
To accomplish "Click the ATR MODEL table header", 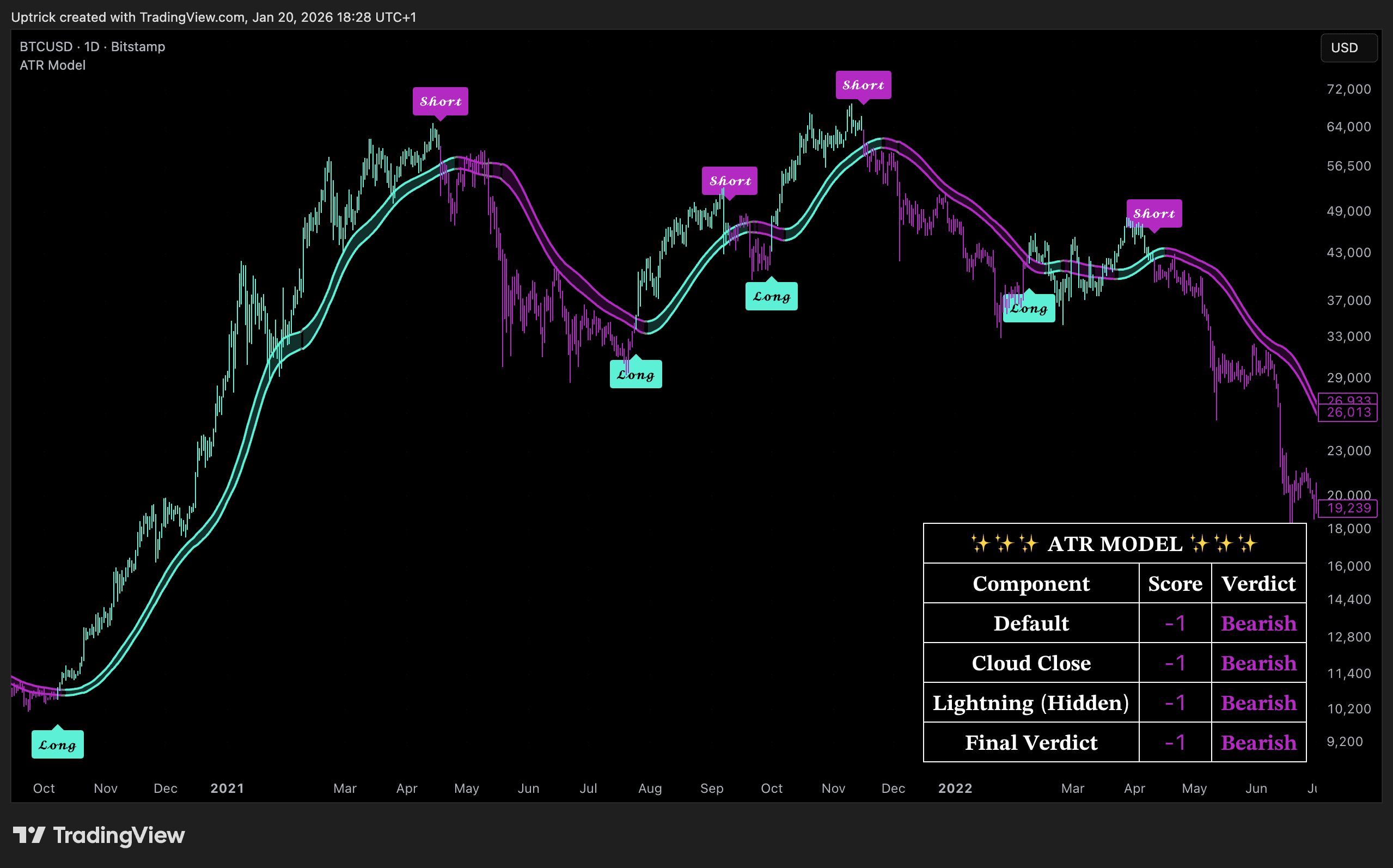I will pyautogui.click(x=1114, y=543).
